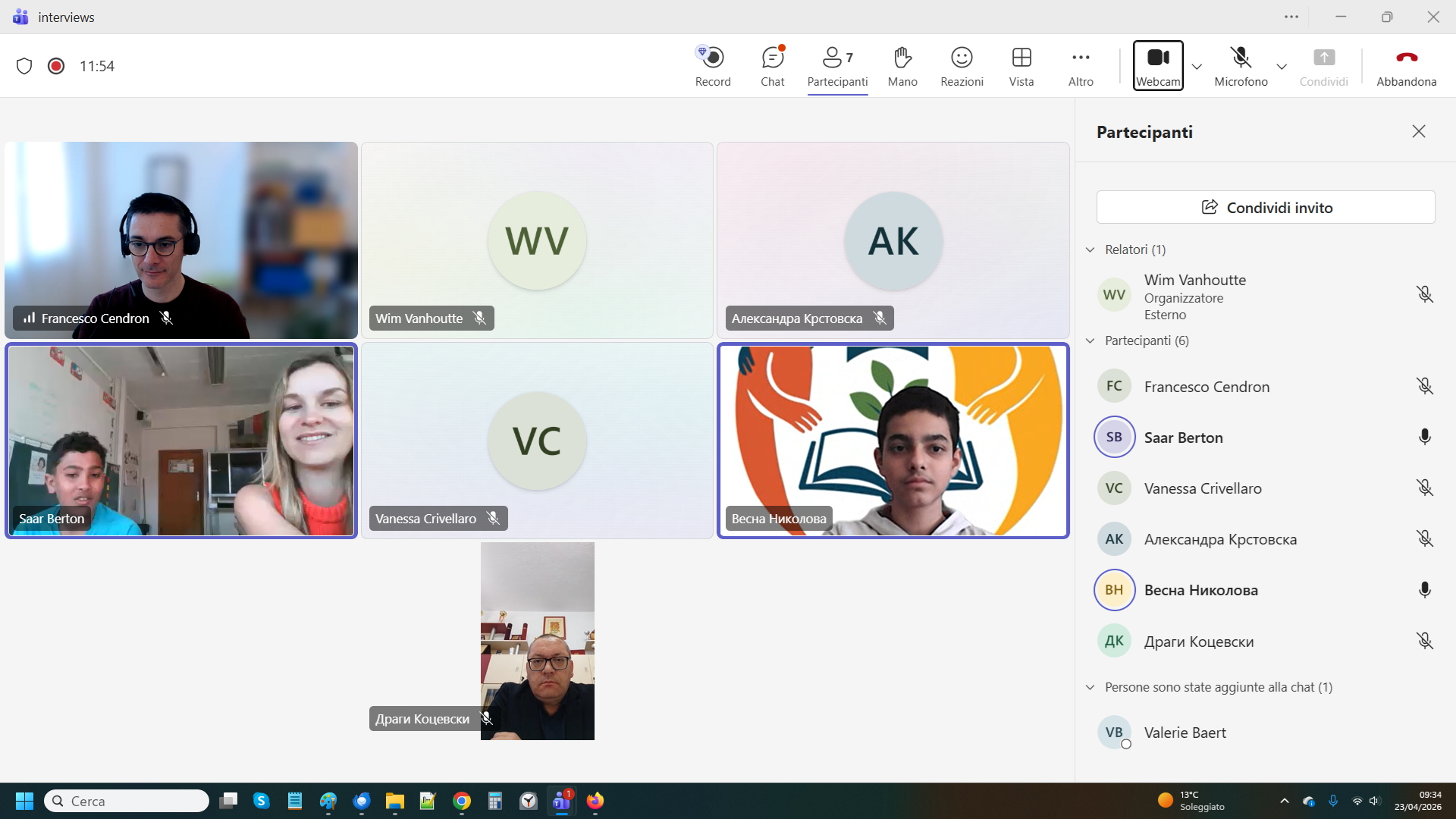Viewport: 1456px width, 819px height.
Task: Leave meeting with Abbandona button
Action: coord(1406,66)
